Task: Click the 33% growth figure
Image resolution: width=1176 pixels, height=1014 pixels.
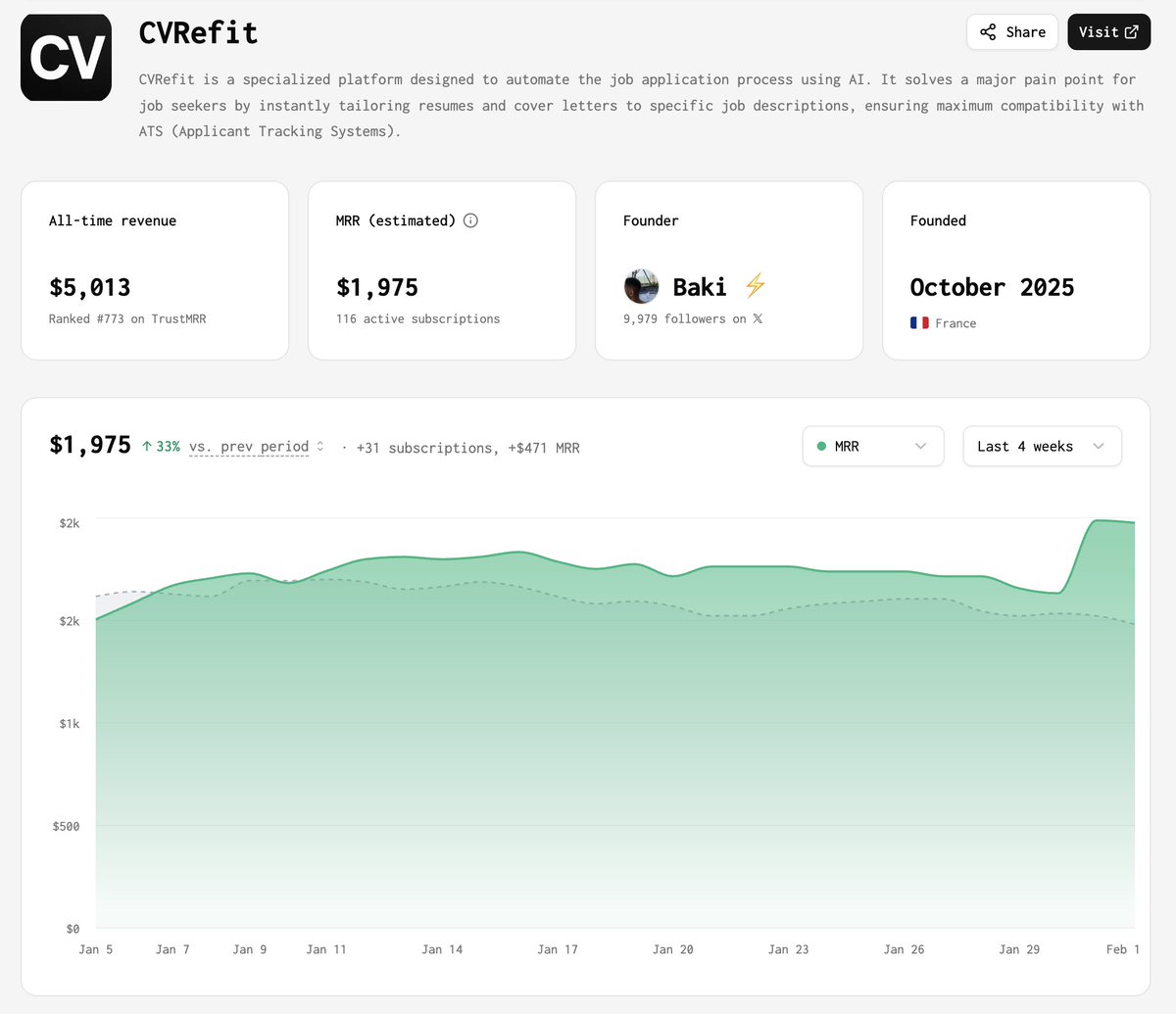Action: click(169, 447)
